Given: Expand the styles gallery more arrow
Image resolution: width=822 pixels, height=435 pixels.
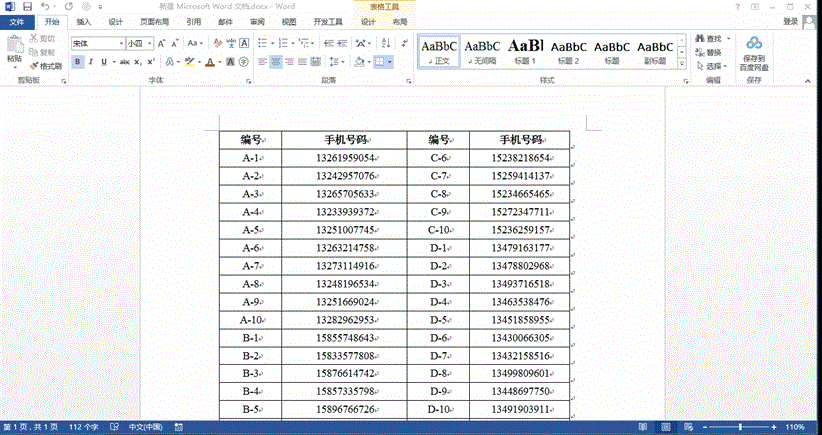Looking at the screenshot, I should pyautogui.click(x=684, y=63).
